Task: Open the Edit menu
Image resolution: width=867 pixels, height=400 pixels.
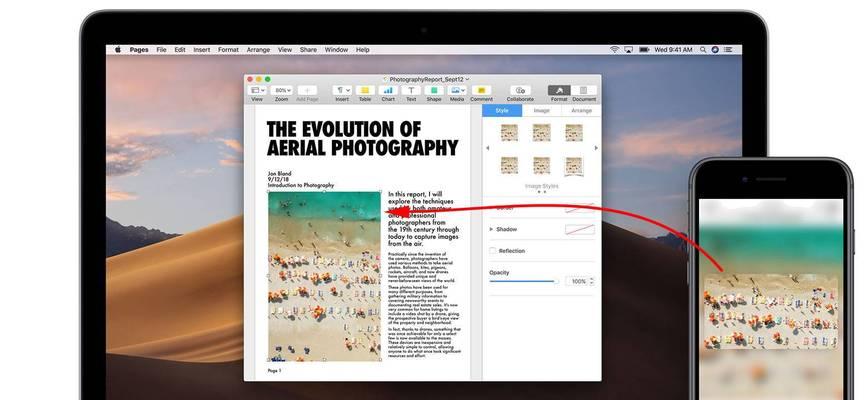Action: pos(180,50)
